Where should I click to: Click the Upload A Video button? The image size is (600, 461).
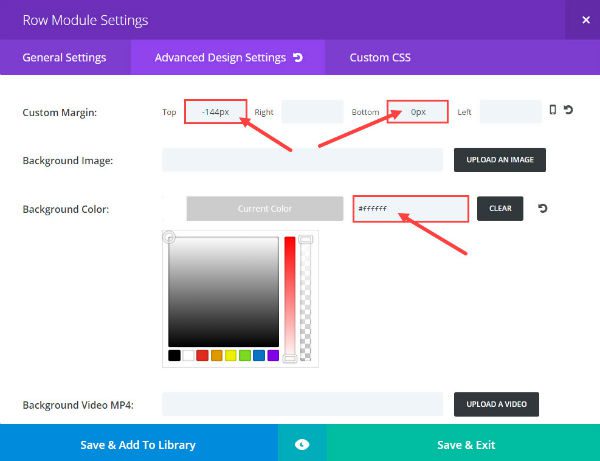(x=497, y=404)
